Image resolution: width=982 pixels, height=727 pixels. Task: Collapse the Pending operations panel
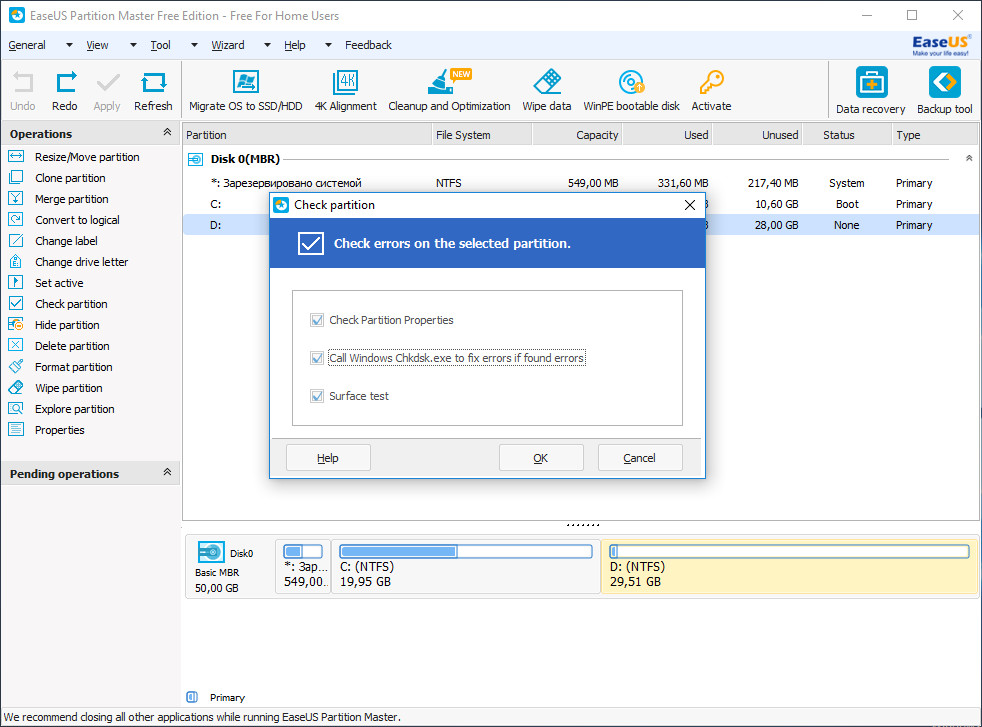pos(167,472)
